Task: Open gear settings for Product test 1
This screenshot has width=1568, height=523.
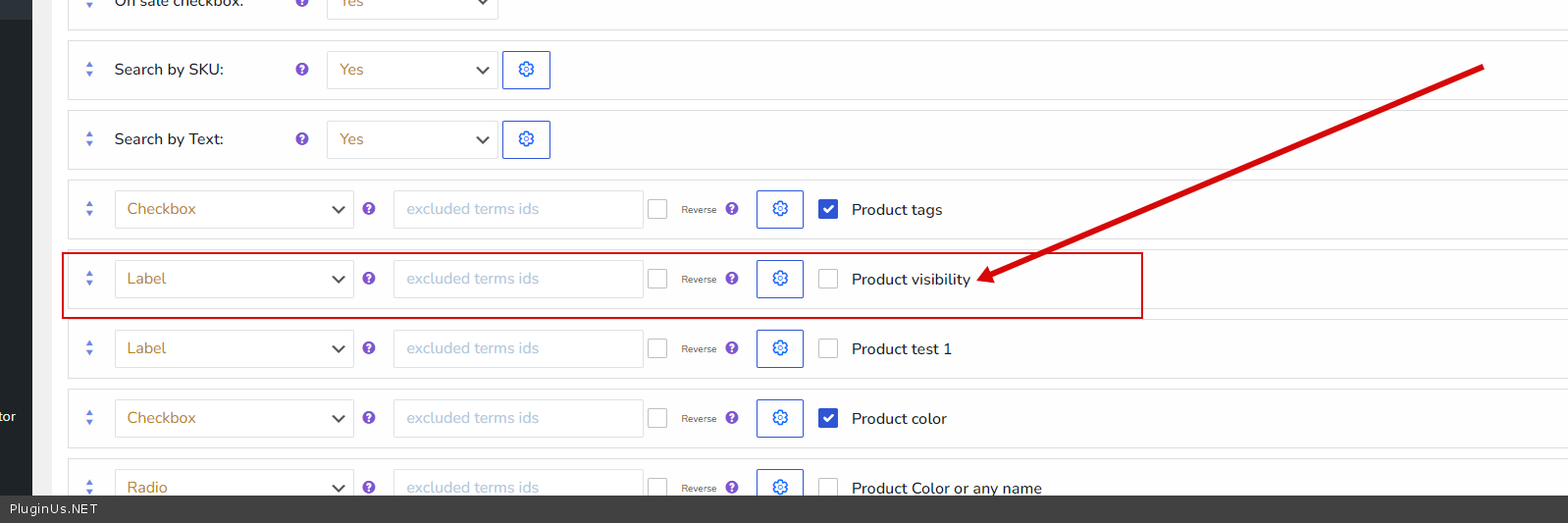Action: 780,348
